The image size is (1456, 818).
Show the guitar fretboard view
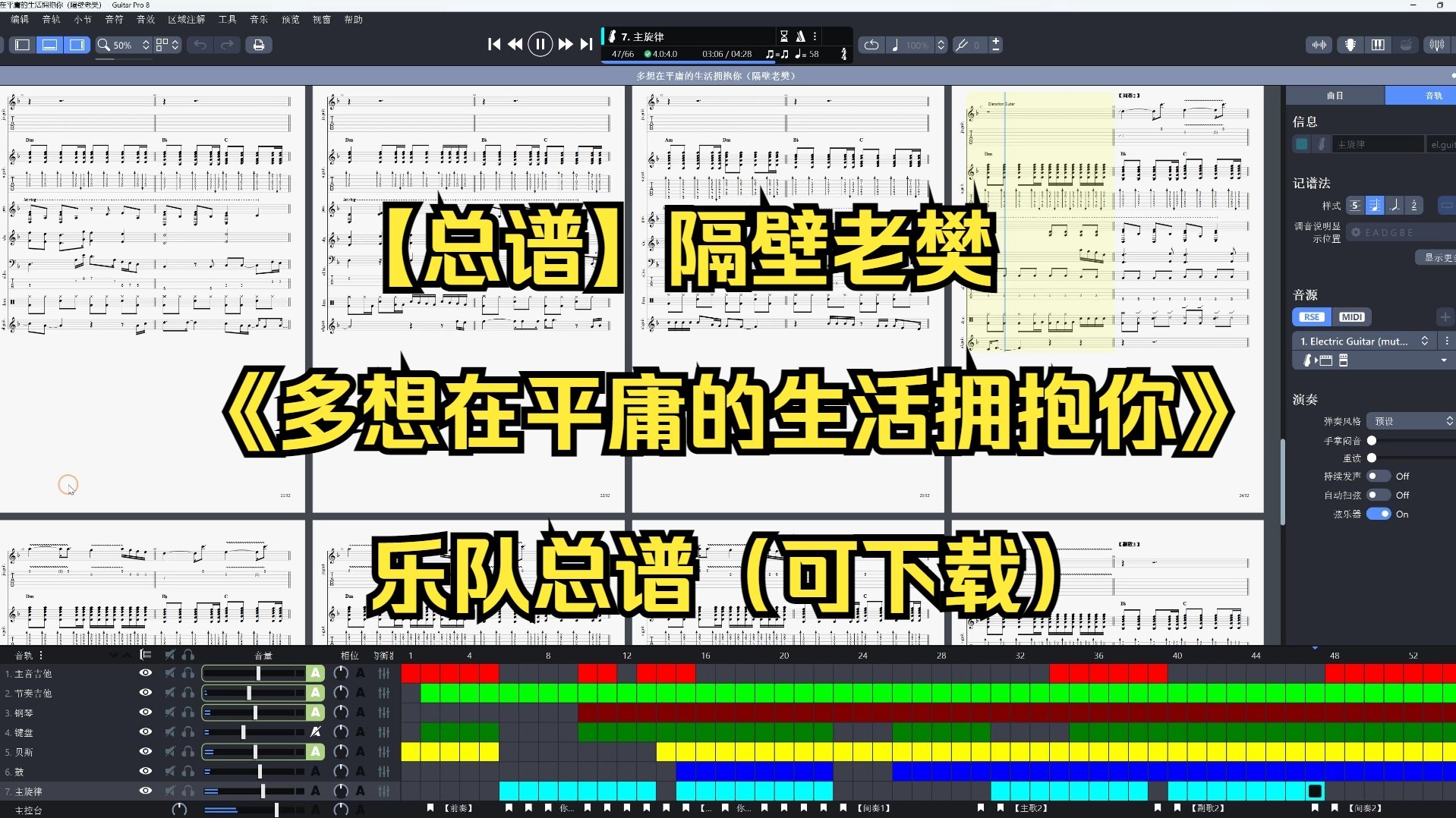click(1350, 45)
